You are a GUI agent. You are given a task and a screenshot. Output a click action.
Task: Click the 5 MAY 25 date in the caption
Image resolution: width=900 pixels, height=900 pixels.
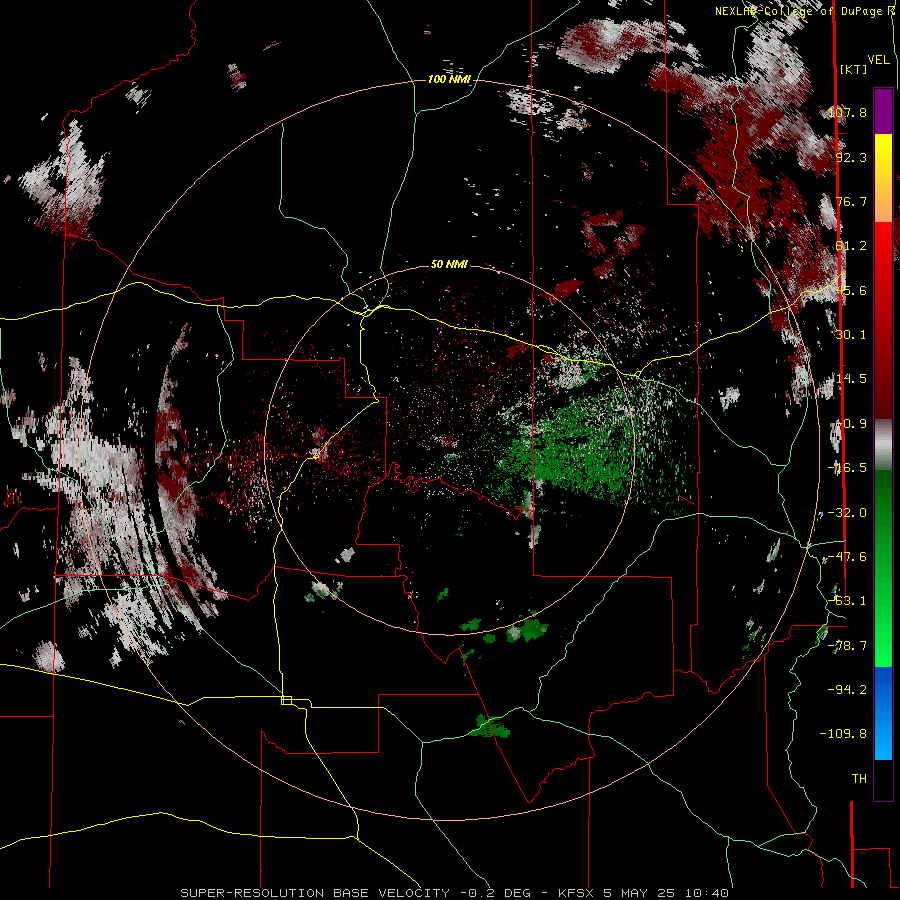(x=637, y=893)
